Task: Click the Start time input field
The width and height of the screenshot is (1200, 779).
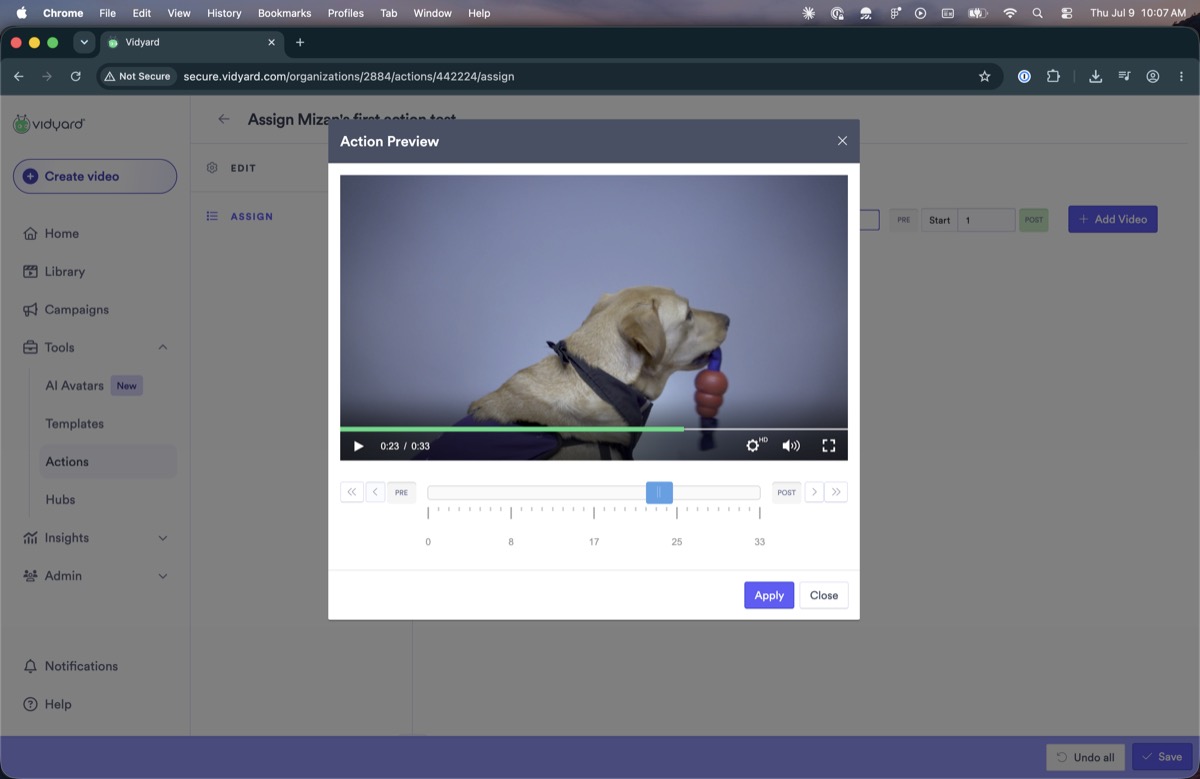Action: (986, 220)
